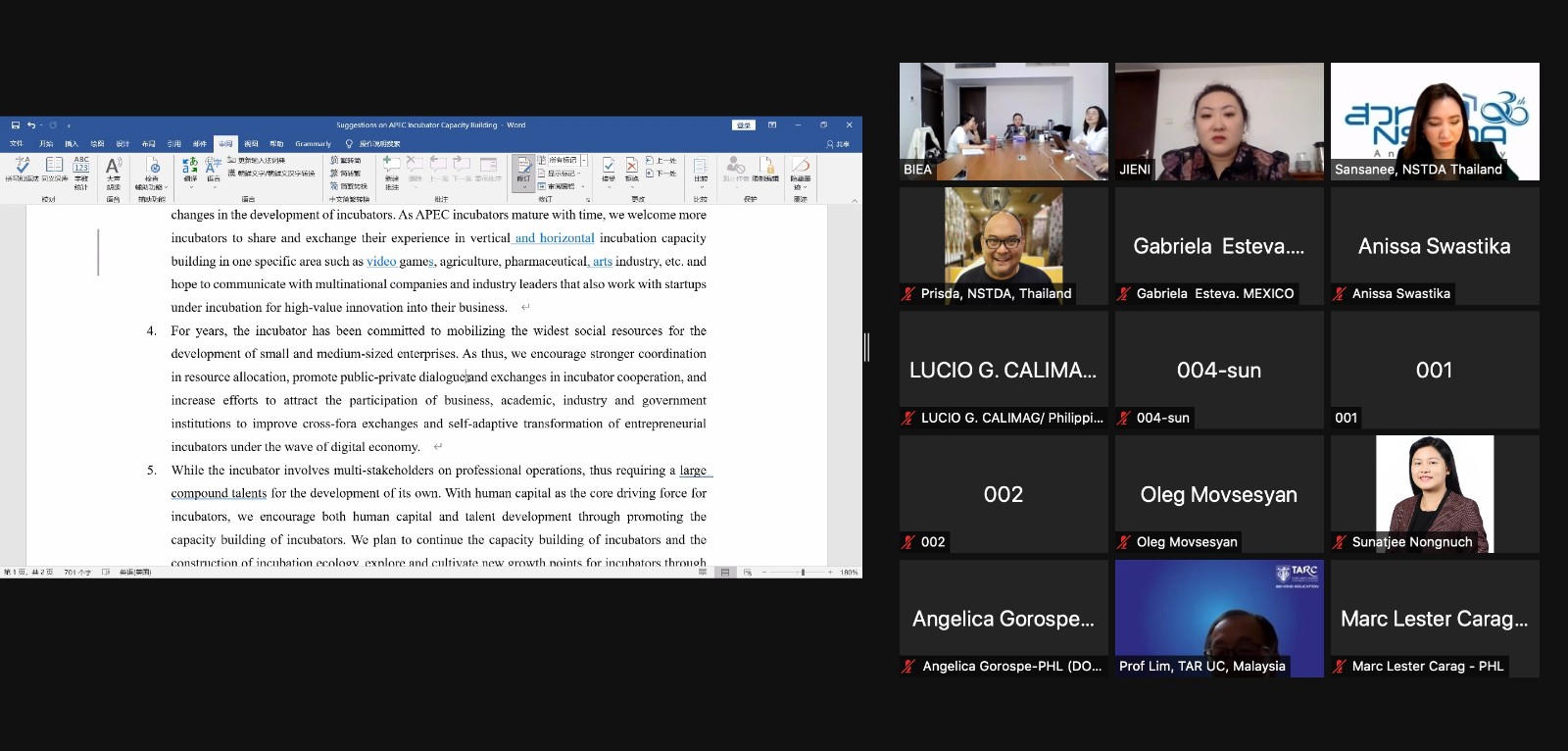Open the Thesaurus tool in the ribbon
This screenshot has width=1568, height=751.
coord(54,169)
